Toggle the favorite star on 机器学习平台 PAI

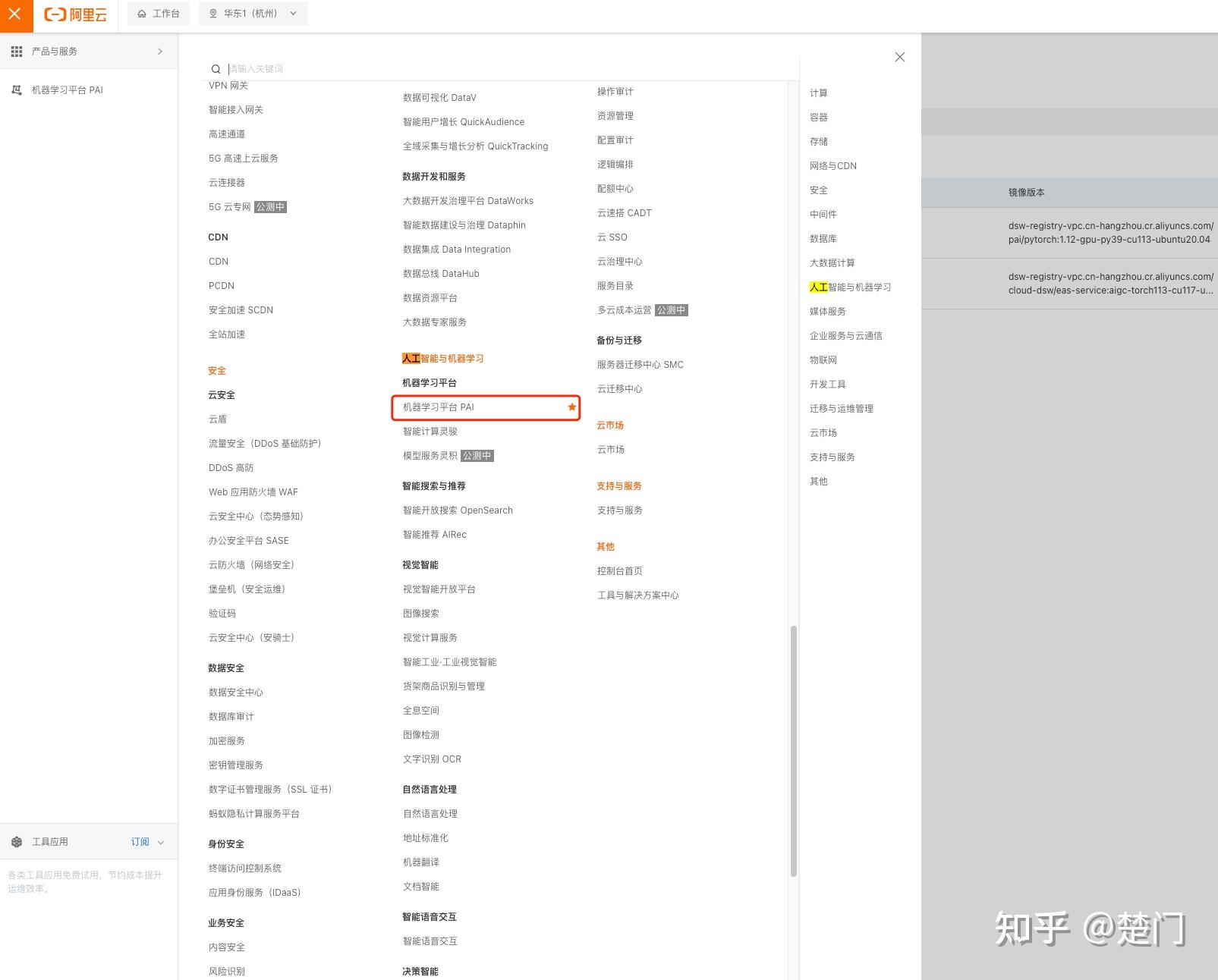571,407
